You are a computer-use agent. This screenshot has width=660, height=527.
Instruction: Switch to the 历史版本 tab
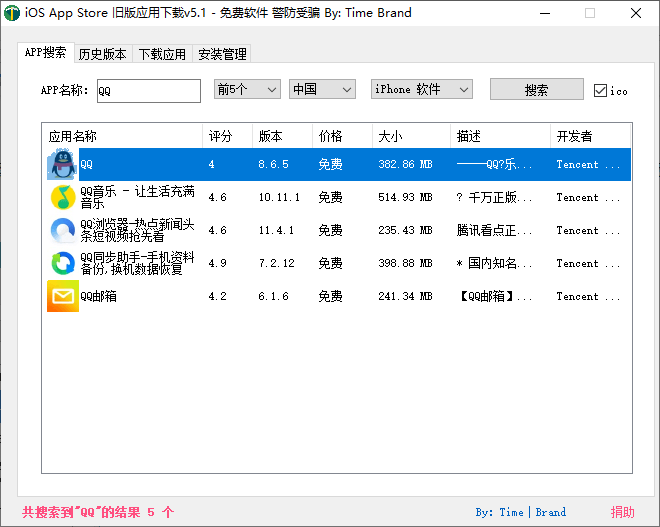click(102, 54)
